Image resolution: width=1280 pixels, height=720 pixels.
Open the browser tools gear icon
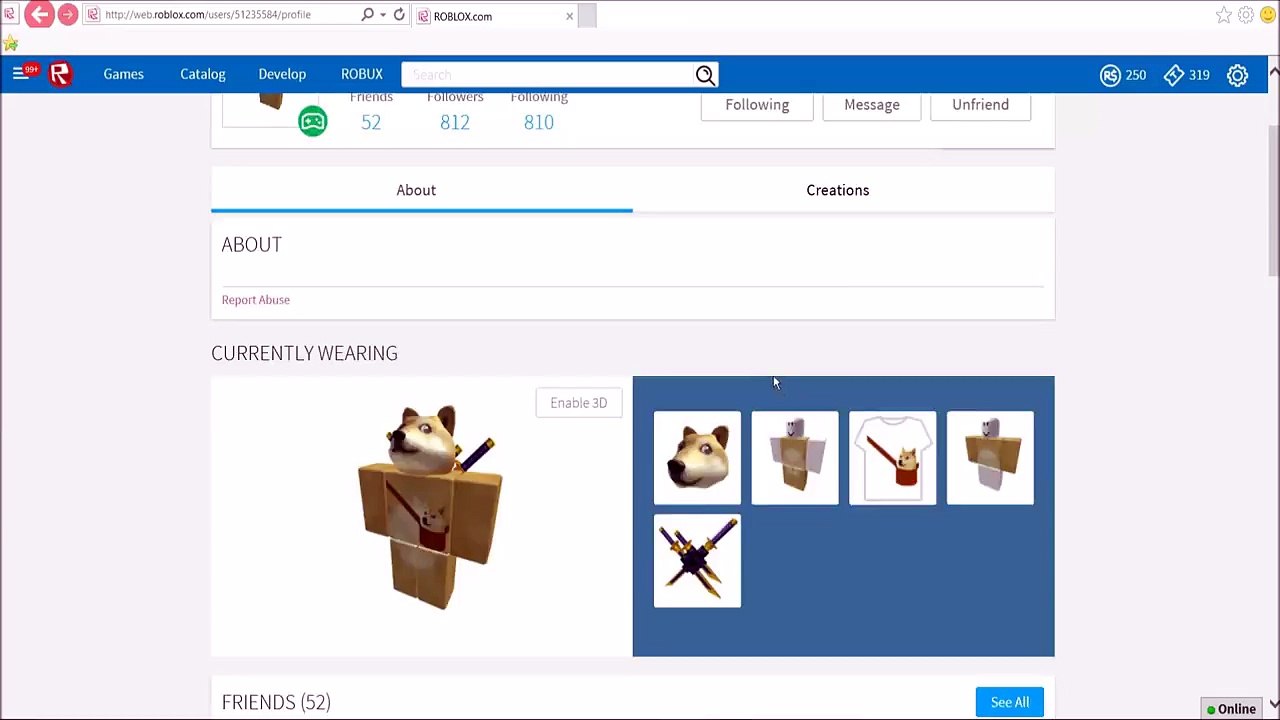click(1246, 15)
